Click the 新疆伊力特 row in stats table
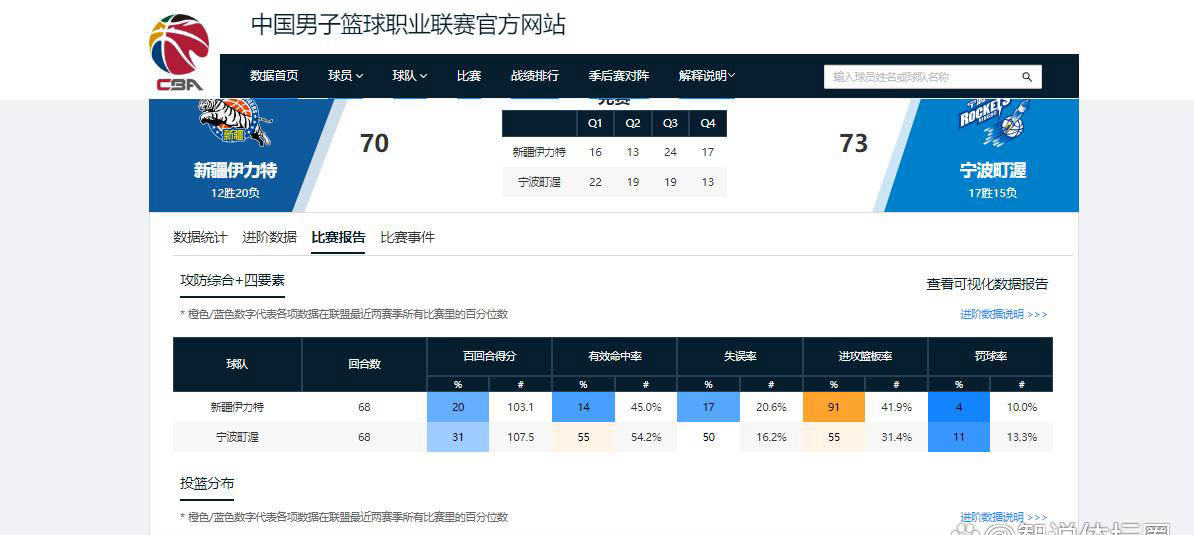1194x535 pixels. [x=613, y=407]
